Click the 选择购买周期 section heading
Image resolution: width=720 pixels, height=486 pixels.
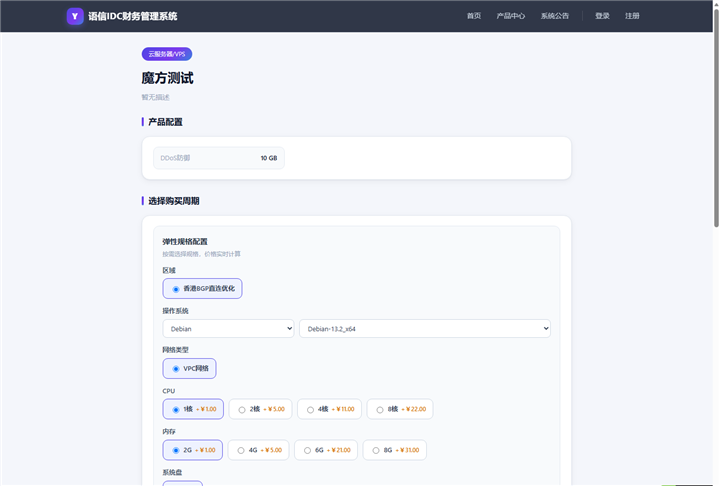click(x=174, y=201)
